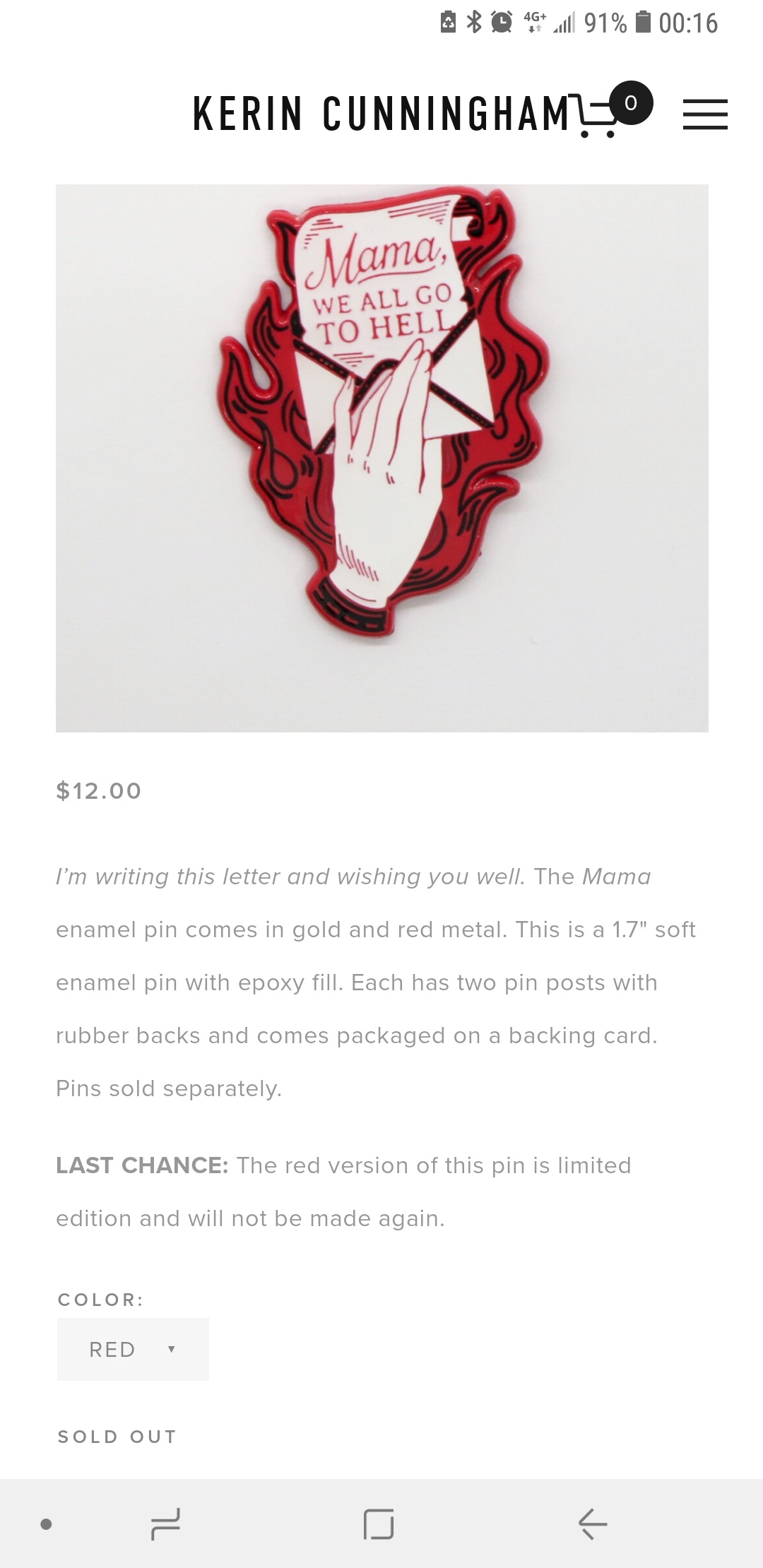The height and width of the screenshot is (1568, 763).
Task: Select the $12.00 price text
Action: (99, 790)
